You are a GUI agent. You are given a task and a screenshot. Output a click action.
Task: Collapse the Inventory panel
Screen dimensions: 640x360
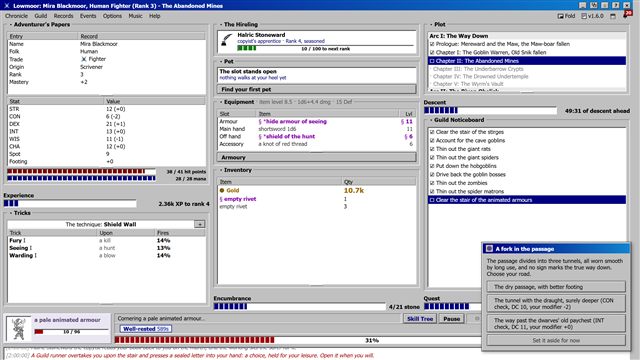click(x=220, y=170)
